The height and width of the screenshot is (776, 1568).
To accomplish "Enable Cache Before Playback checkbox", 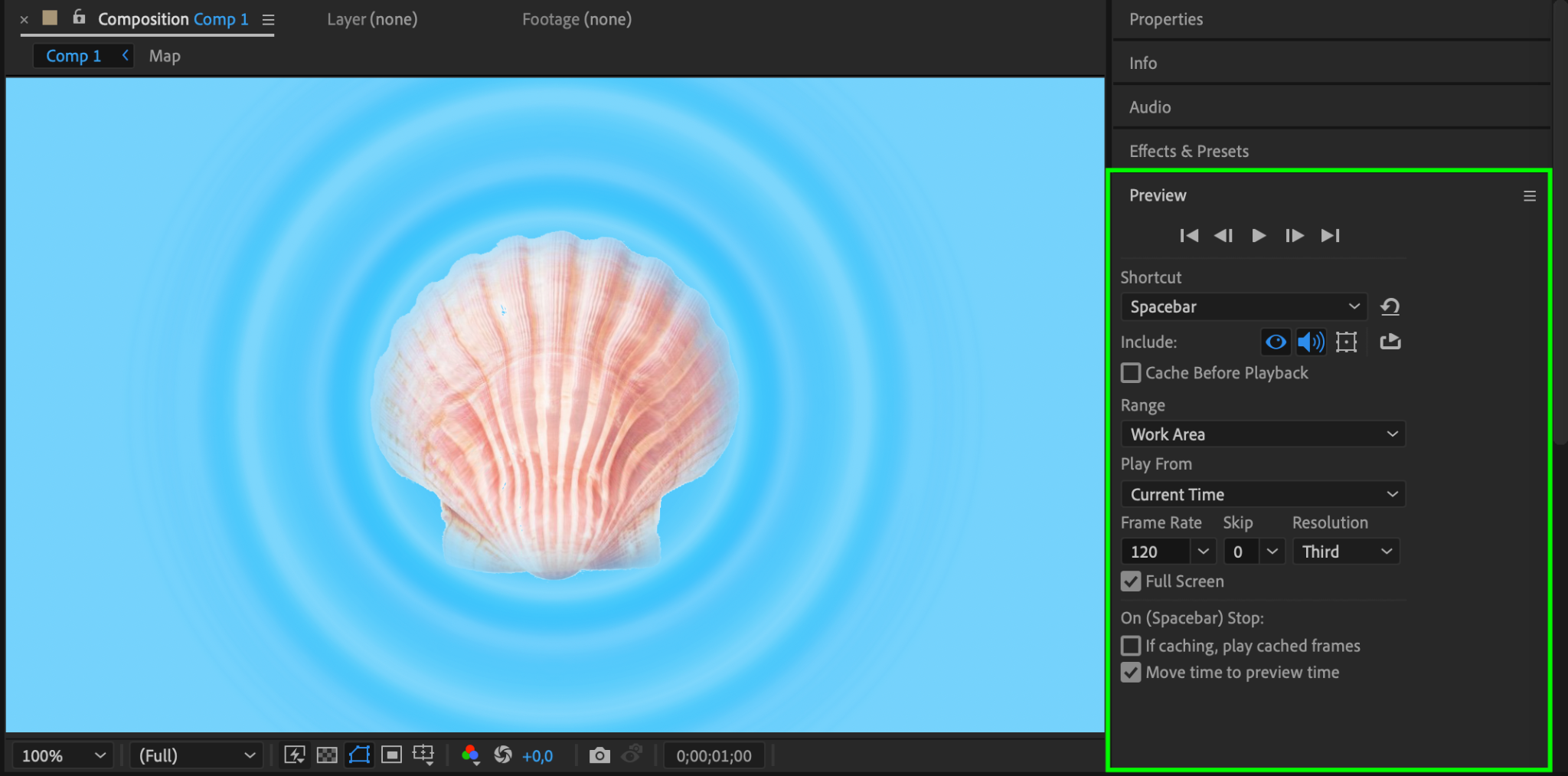I will coord(1131,373).
